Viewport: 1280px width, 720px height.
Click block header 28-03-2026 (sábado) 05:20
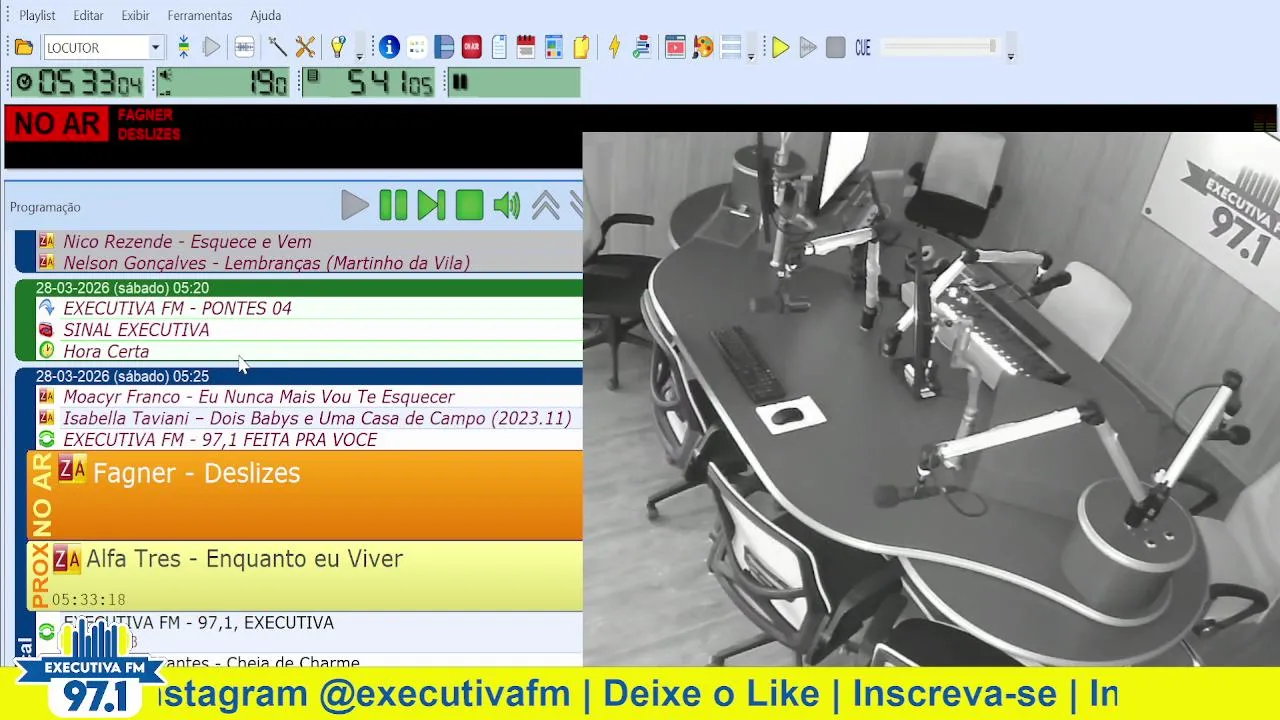pos(308,288)
